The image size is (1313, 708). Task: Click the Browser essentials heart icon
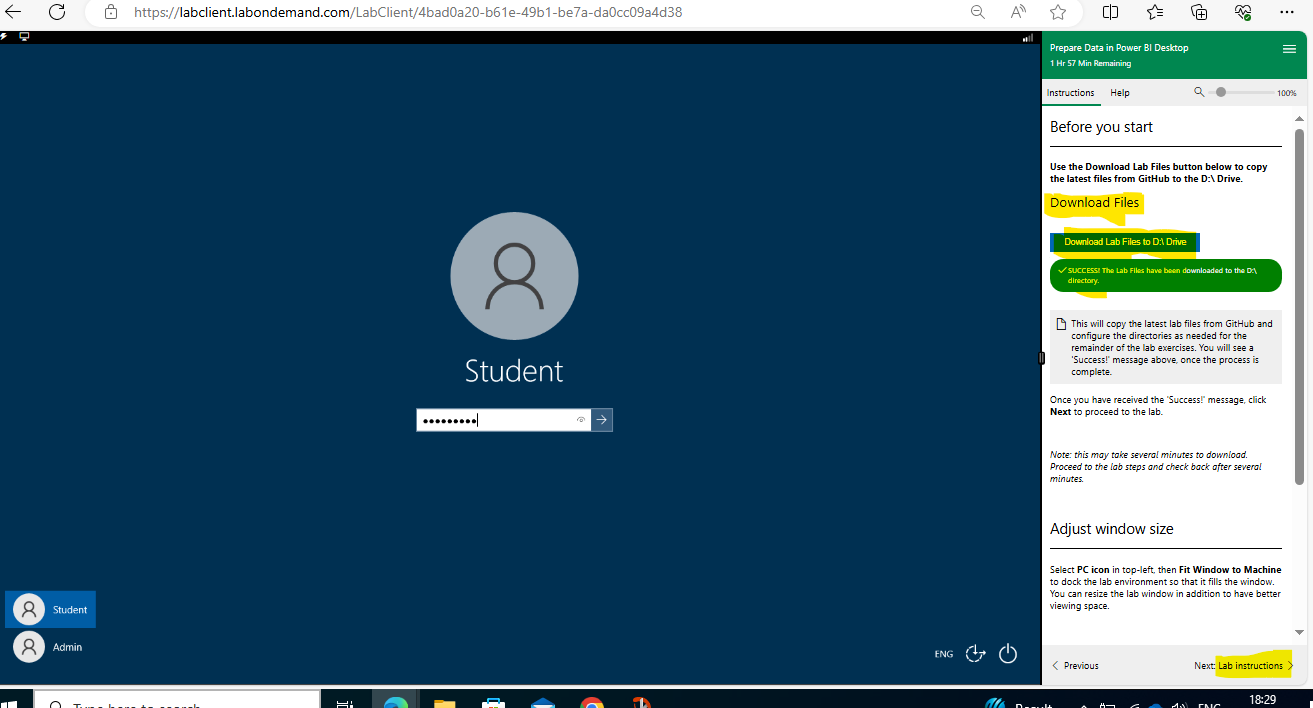1243,13
